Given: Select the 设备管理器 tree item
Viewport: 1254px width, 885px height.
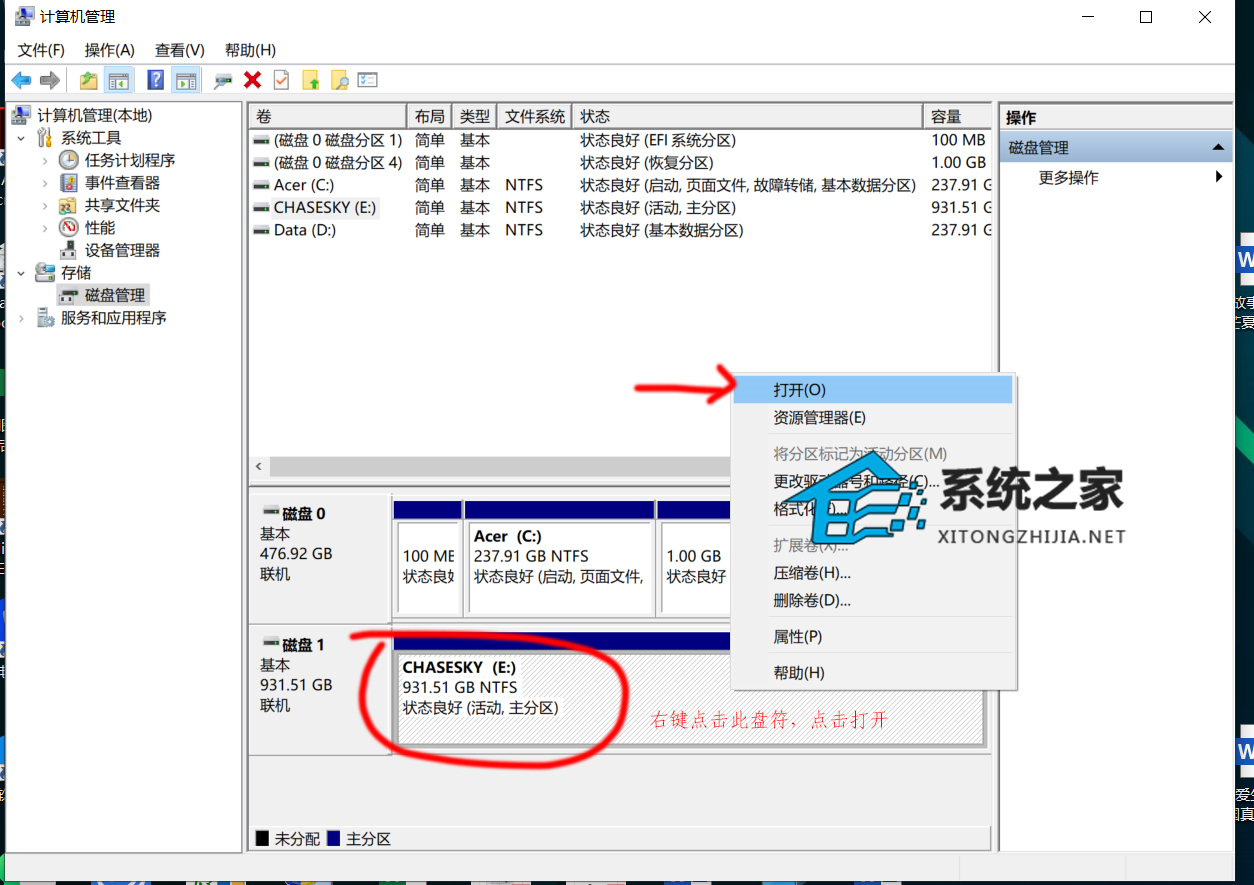Looking at the screenshot, I should pyautogui.click(x=122, y=250).
